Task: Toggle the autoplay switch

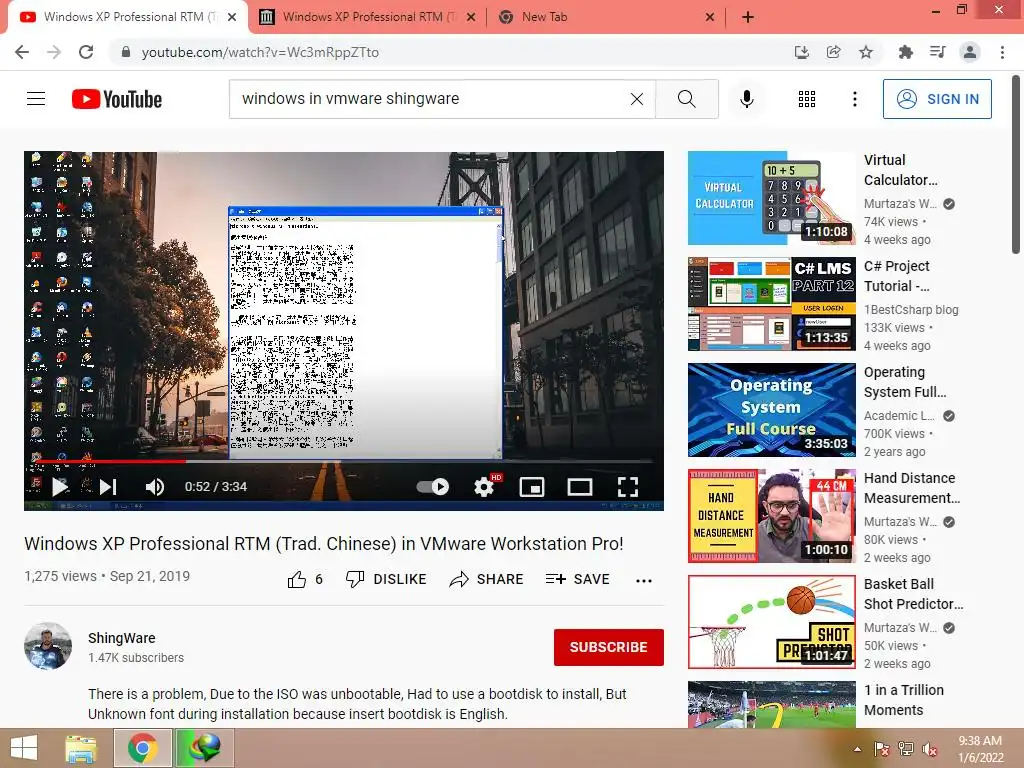Action: pos(432,487)
